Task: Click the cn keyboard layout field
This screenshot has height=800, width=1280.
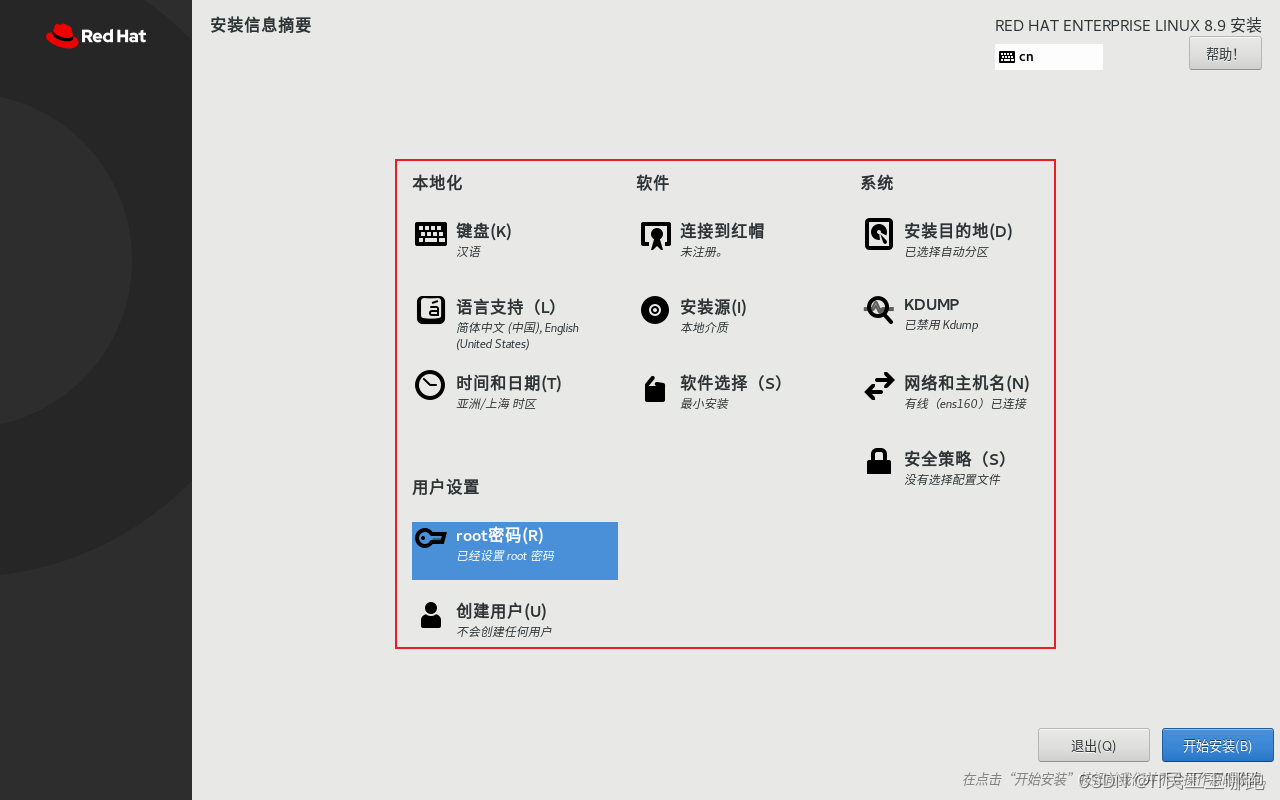Action: 1049,57
